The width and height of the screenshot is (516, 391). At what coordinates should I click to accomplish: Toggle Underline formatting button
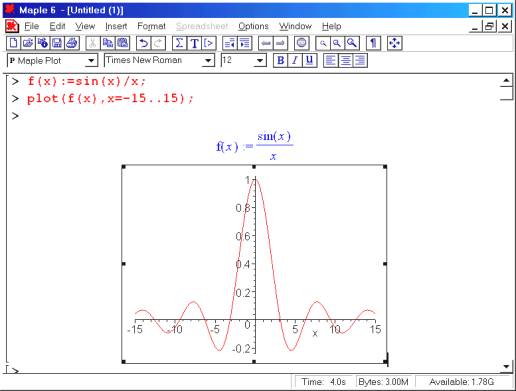pyautogui.click(x=309, y=61)
